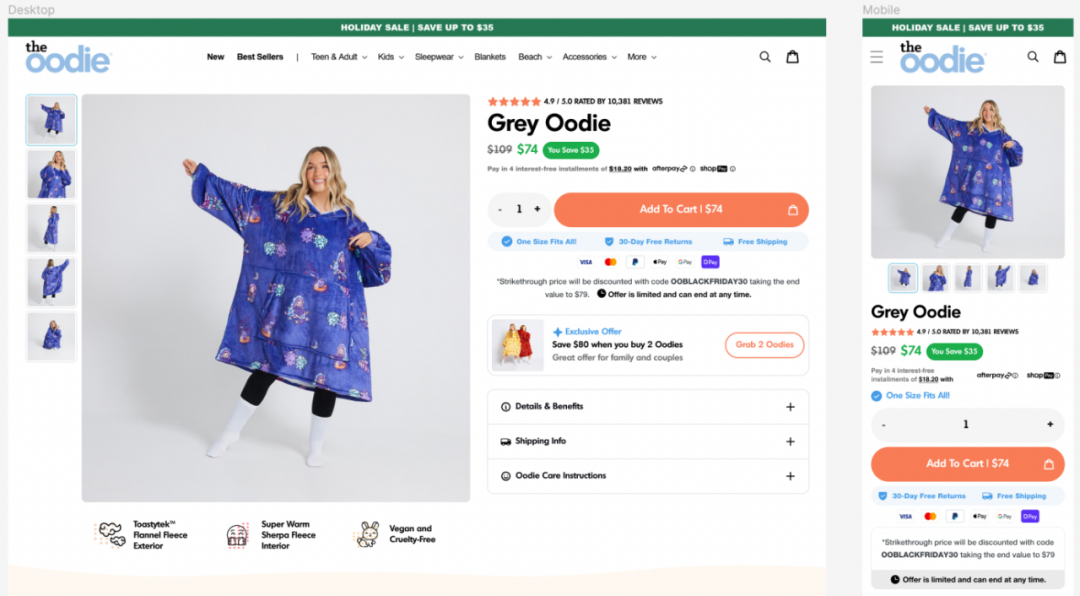Screen dimensions: 1080x596
Task: Open the Teen & Adult dropdown menu
Action: 339,57
